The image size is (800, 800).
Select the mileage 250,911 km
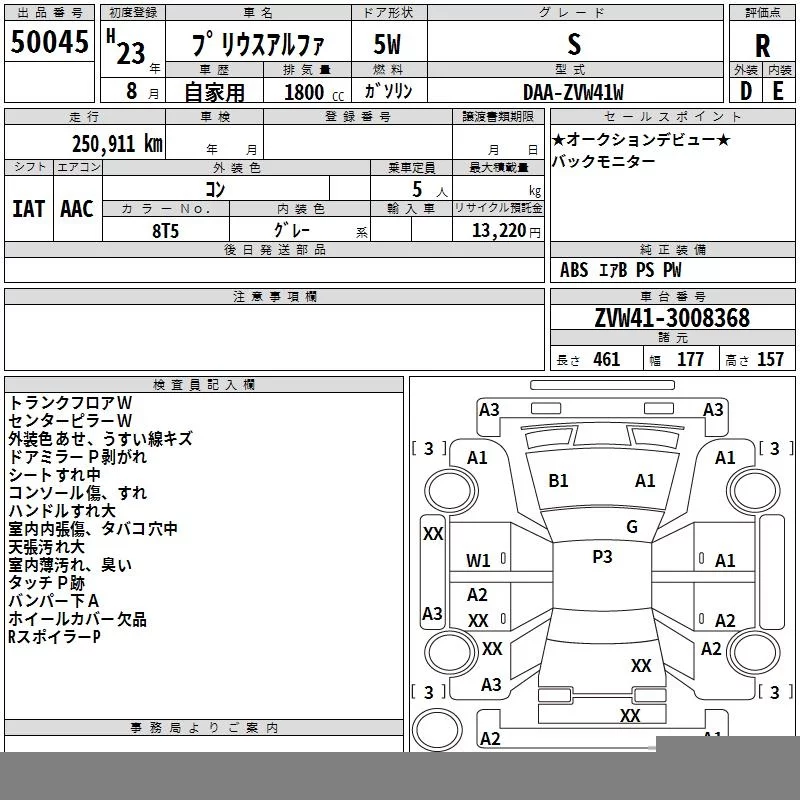(117, 144)
